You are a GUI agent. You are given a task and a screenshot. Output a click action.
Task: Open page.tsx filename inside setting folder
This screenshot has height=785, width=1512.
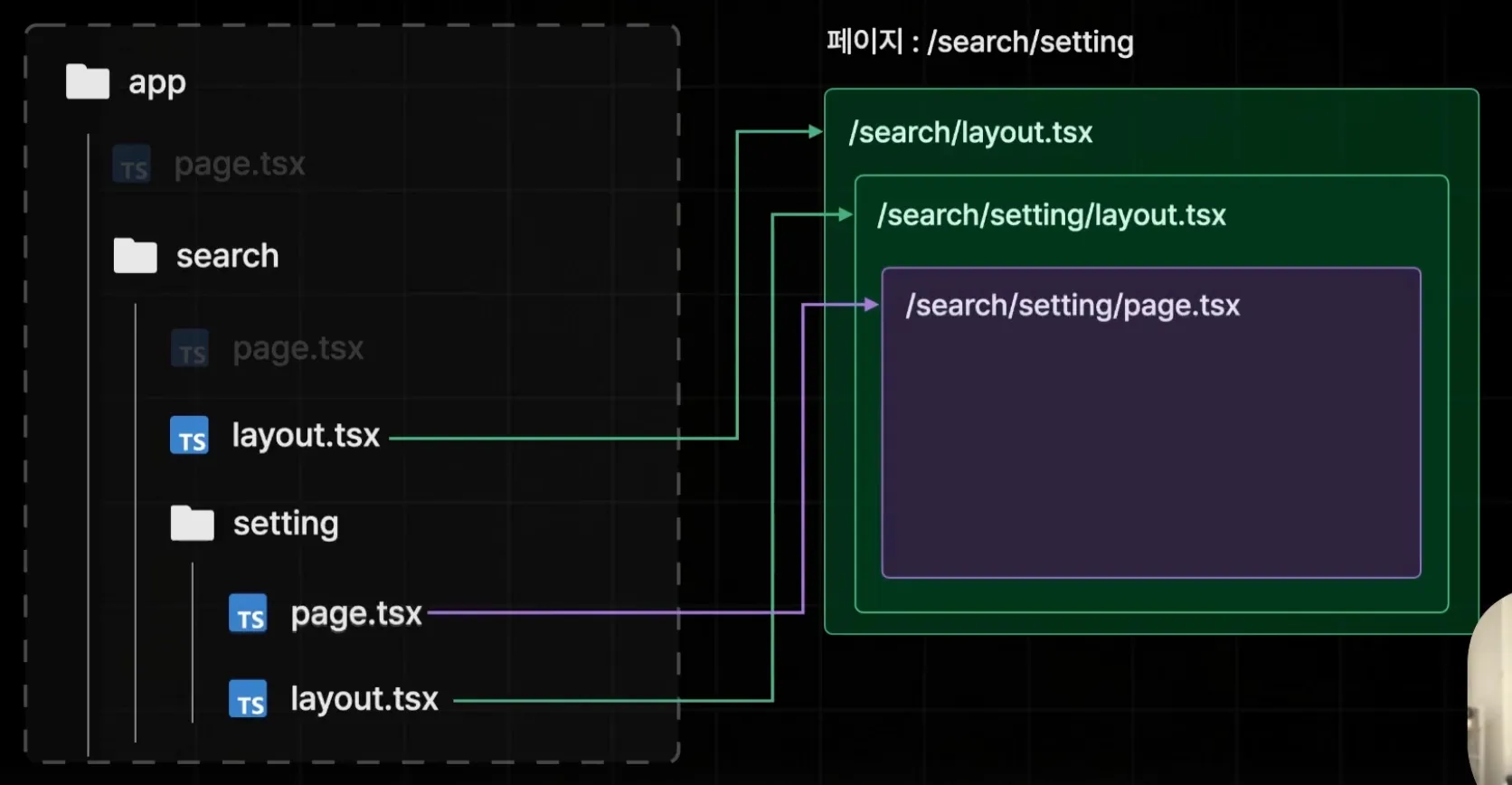pos(356,614)
